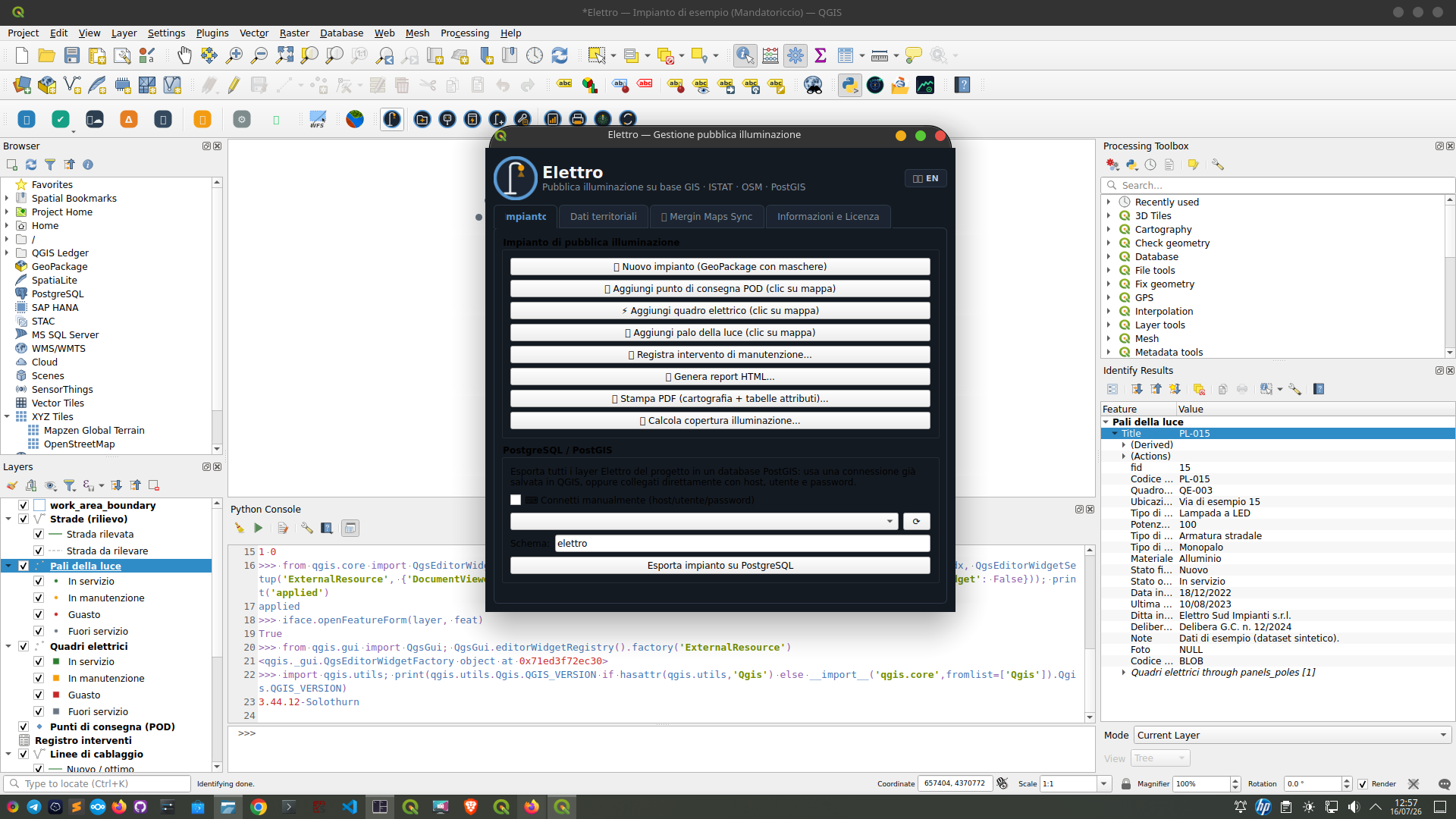1456x819 pixels.
Task: Open the Data Source Manager icon
Action: (x=22, y=85)
